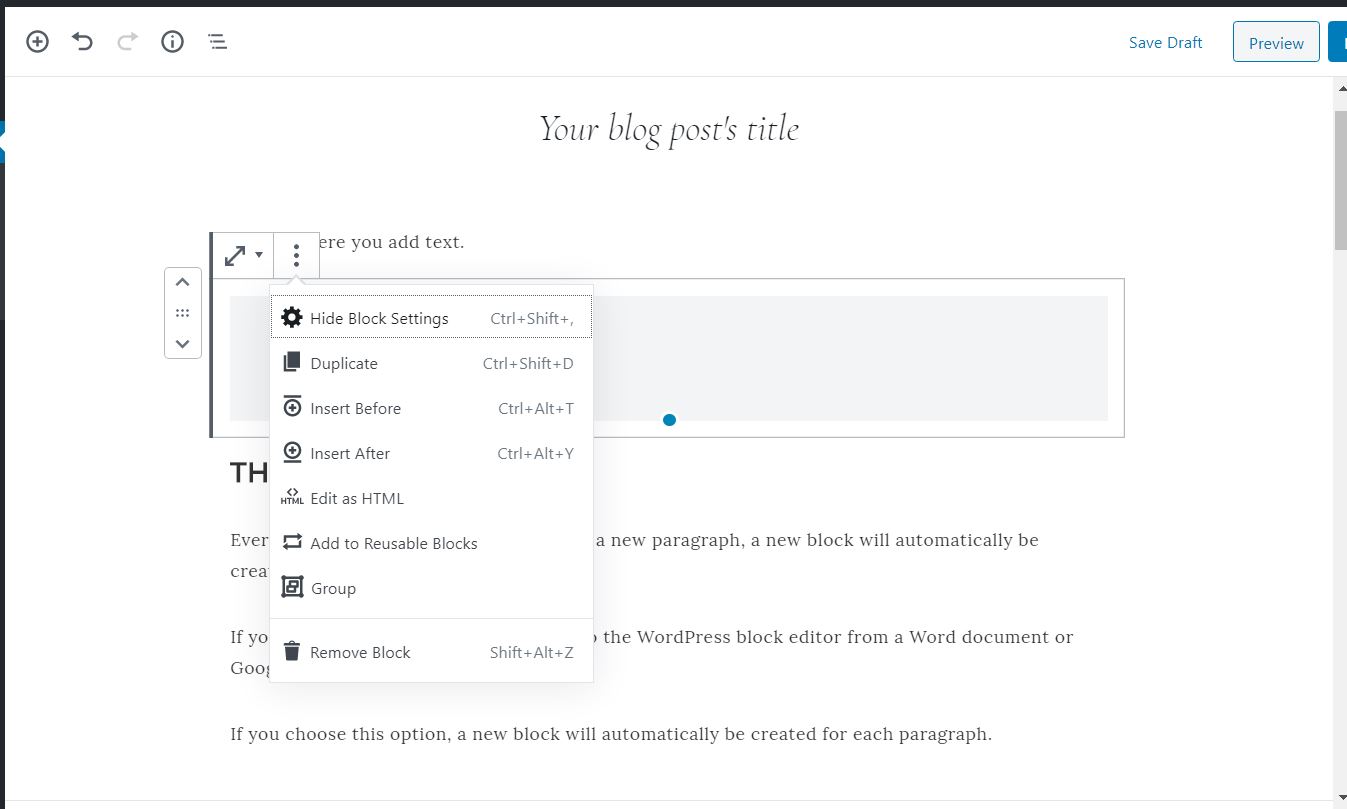The height and width of the screenshot is (809, 1347).
Task: Undo the last change
Action: 82,42
